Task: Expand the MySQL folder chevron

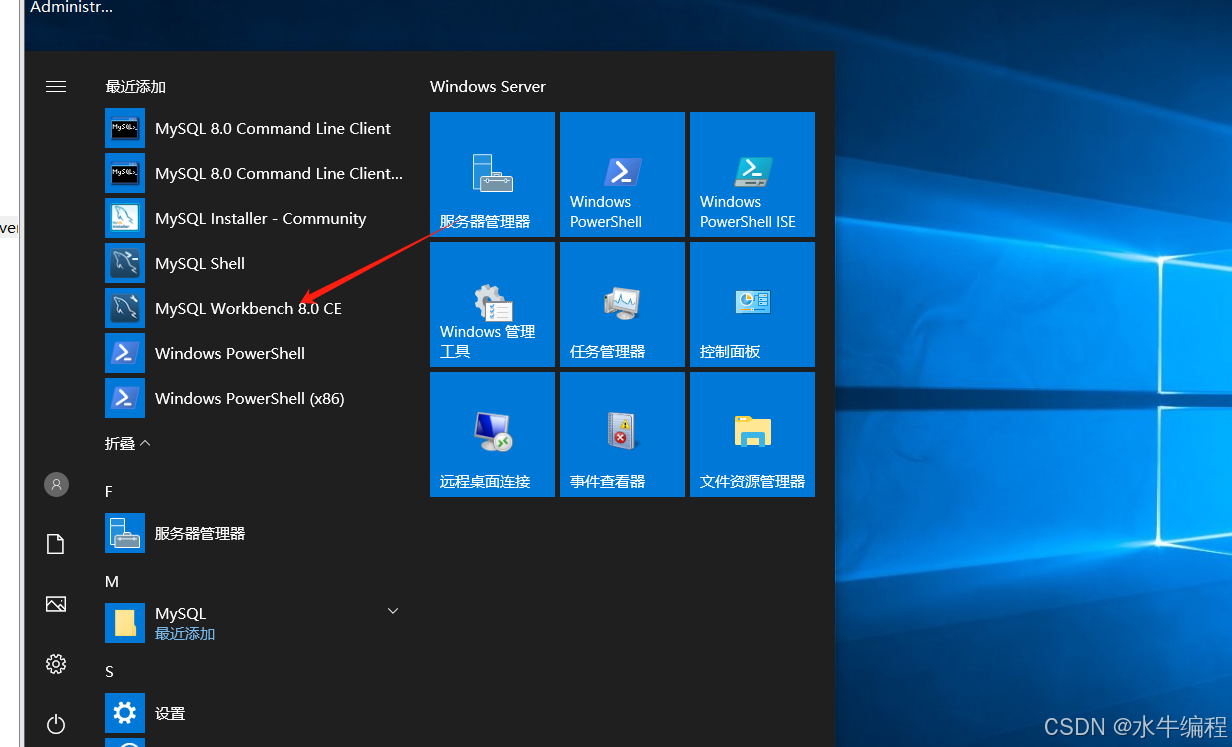Action: [393, 610]
